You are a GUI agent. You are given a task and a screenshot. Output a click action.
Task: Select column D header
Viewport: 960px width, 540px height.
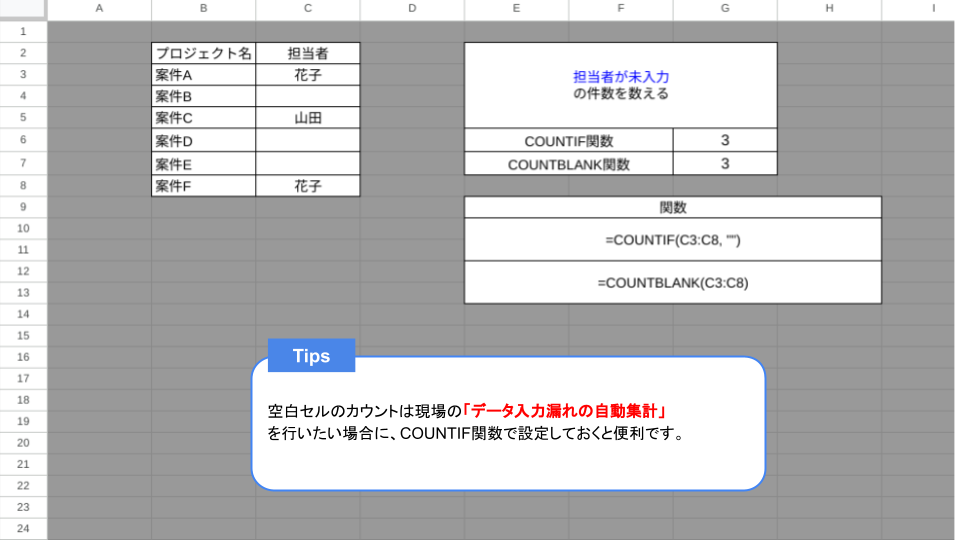tap(412, 9)
